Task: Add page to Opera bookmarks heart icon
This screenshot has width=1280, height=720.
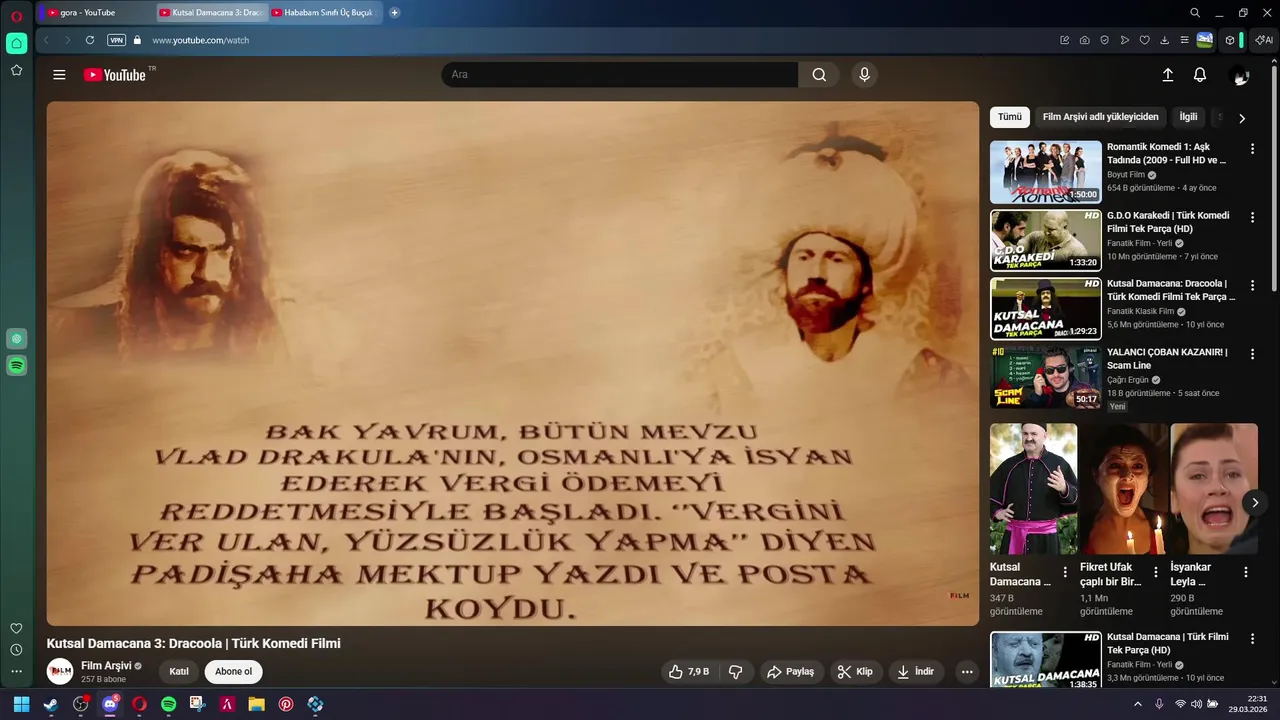Action: pos(1145,40)
